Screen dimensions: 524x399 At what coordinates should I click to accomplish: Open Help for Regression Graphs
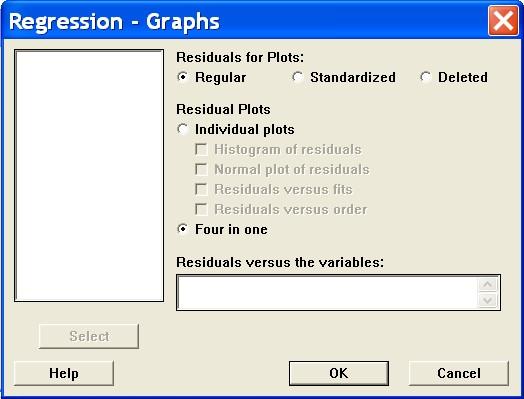pyautogui.click(x=64, y=373)
